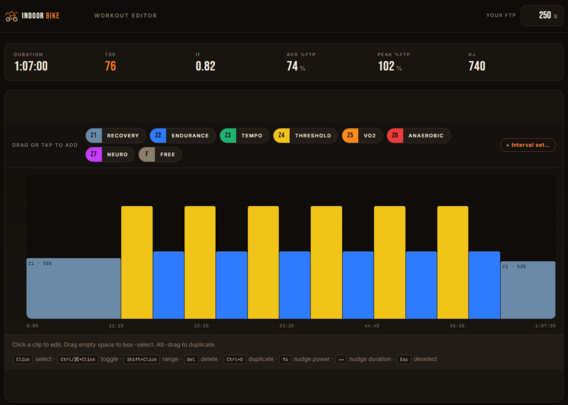This screenshot has height=405, width=568.
Task: Click the Esc deselect key badge
Action: (x=404, y=359)
